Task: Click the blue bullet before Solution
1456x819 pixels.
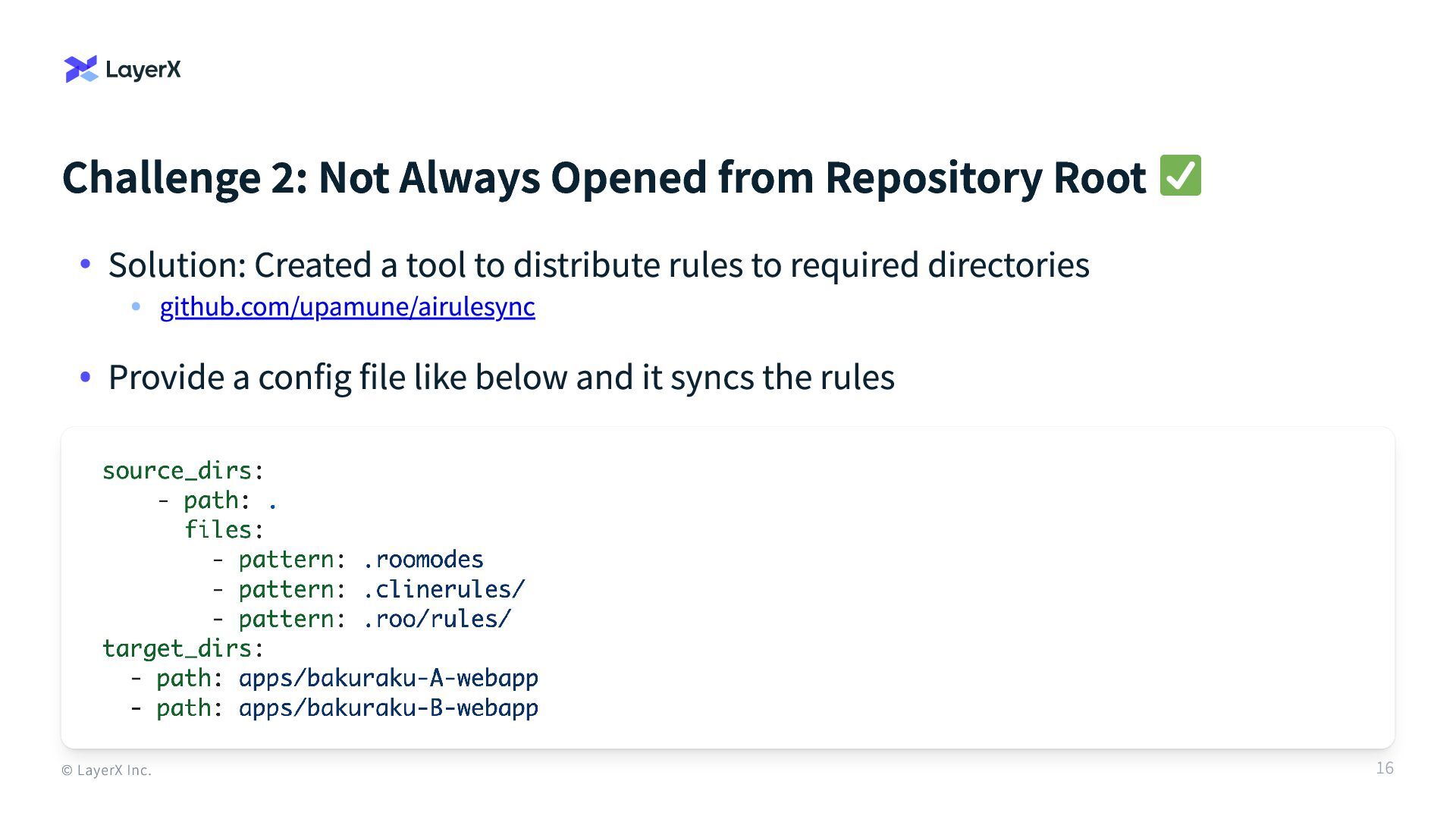Action: (x=85, y=265)
